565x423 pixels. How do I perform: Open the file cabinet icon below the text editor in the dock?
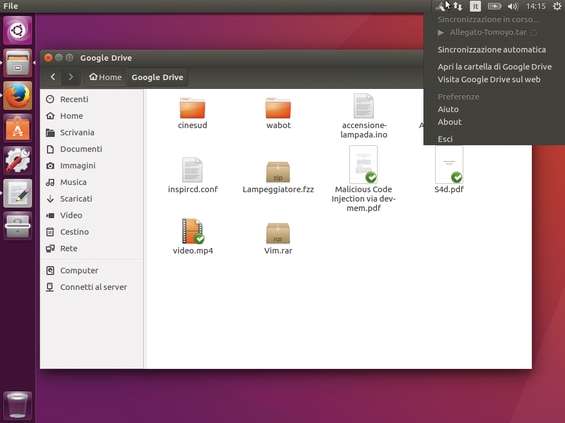click(17, 226)
